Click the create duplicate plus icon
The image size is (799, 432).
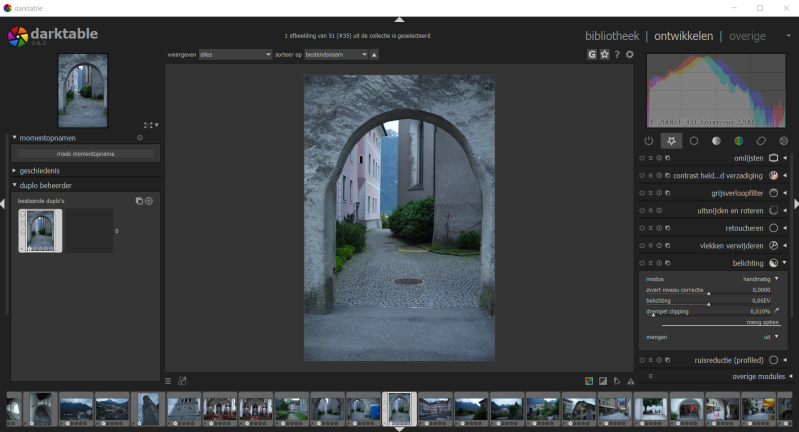[x=149, y=201]
